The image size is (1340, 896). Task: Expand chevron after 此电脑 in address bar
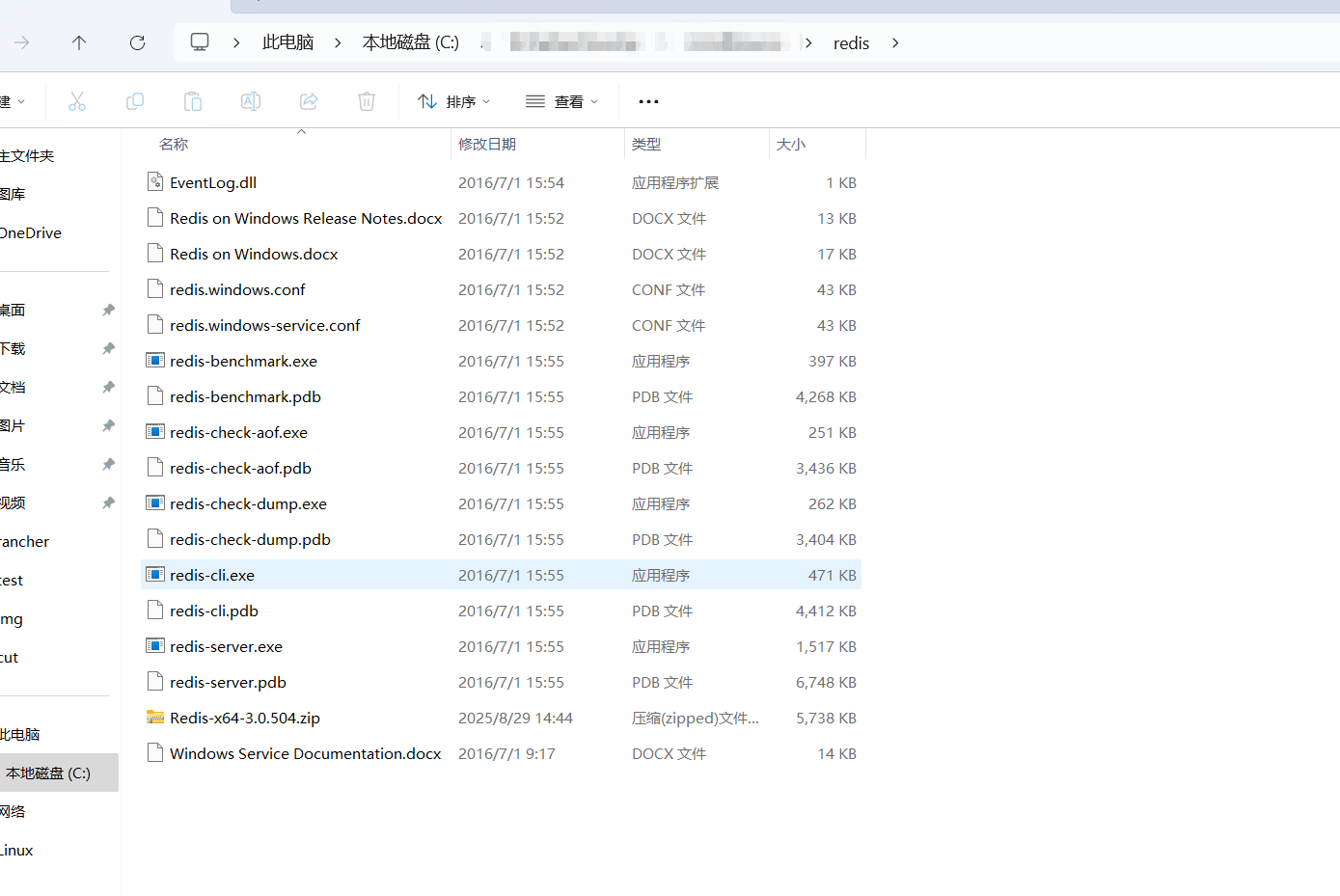pos(338,42)
